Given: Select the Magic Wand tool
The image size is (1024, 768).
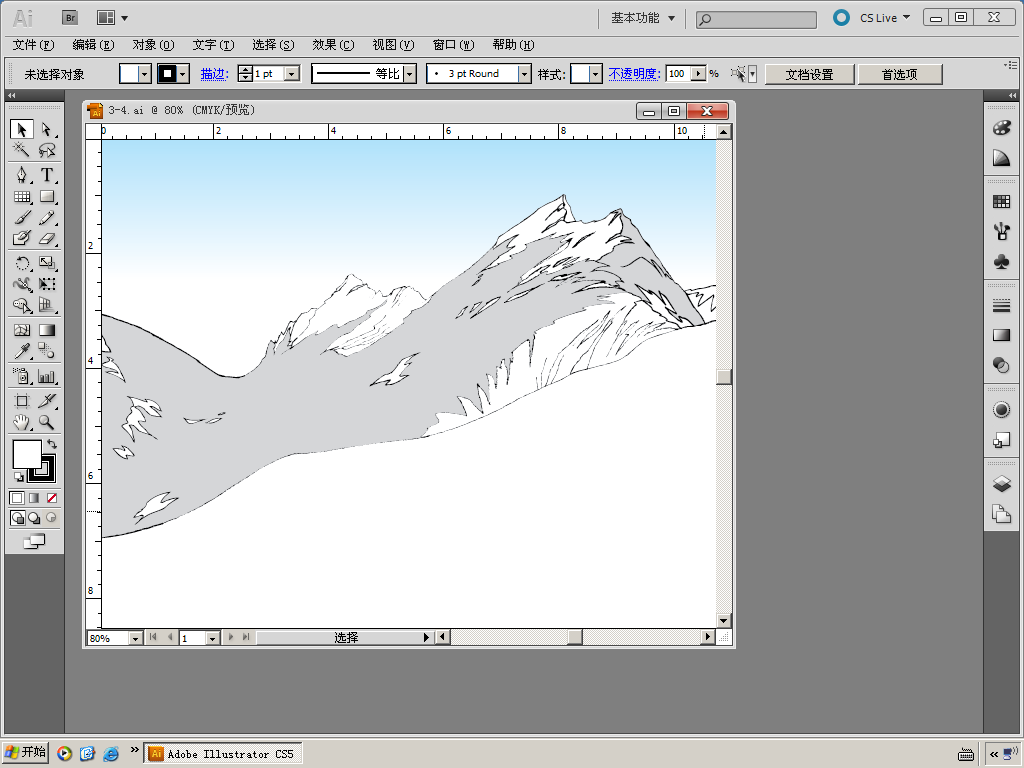Looking at the screenshot, I should point(22,150).
